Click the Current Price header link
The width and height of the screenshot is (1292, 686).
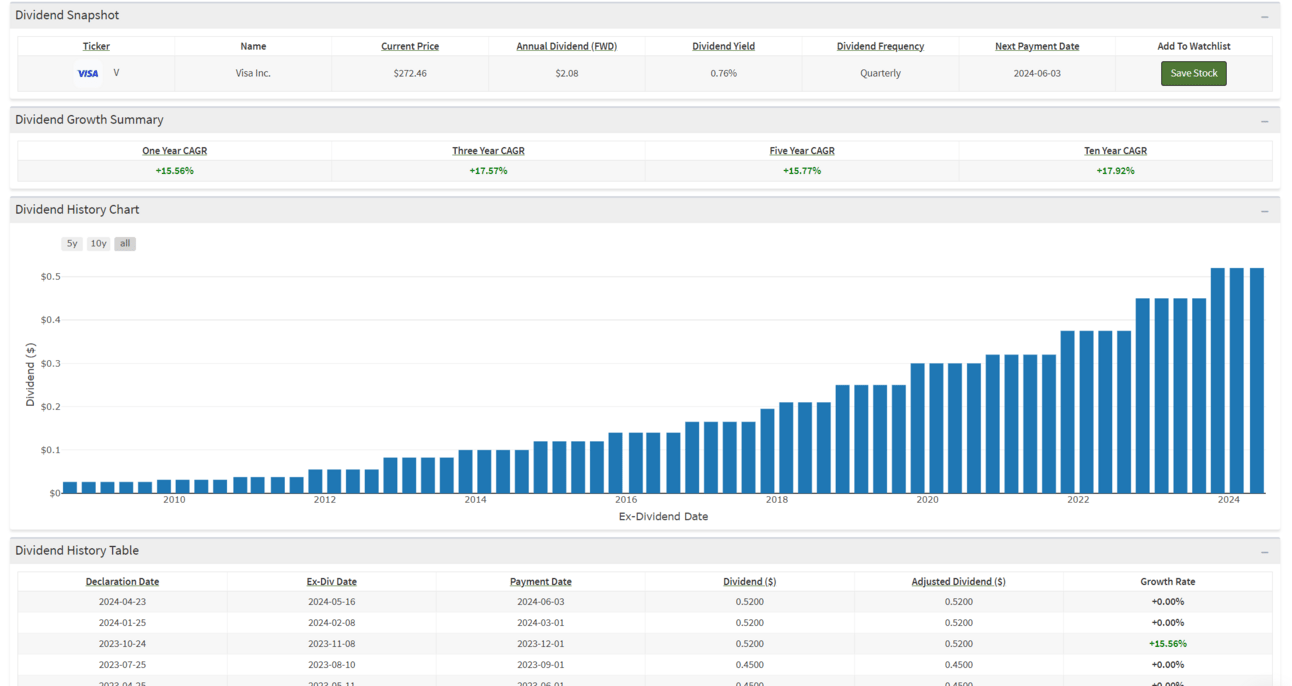(410, 46)
